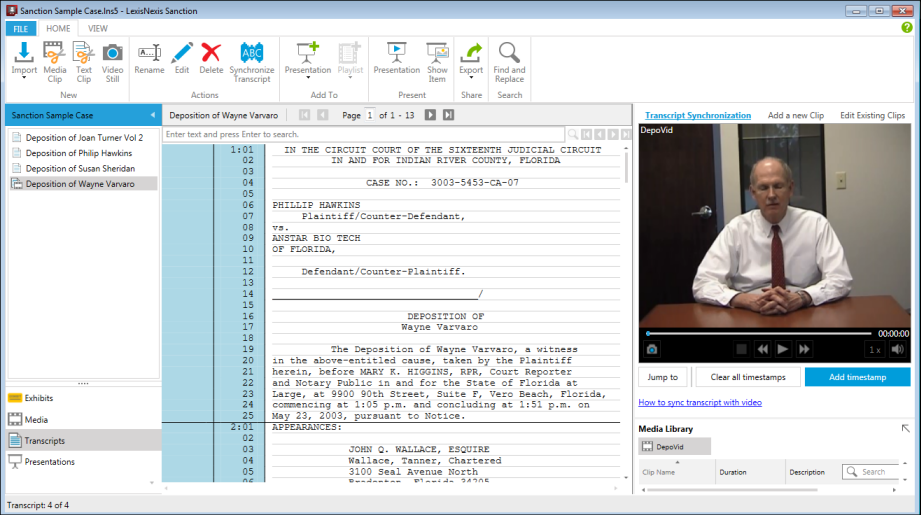
Task: Click the Add timestamp button
Action: 858,377
